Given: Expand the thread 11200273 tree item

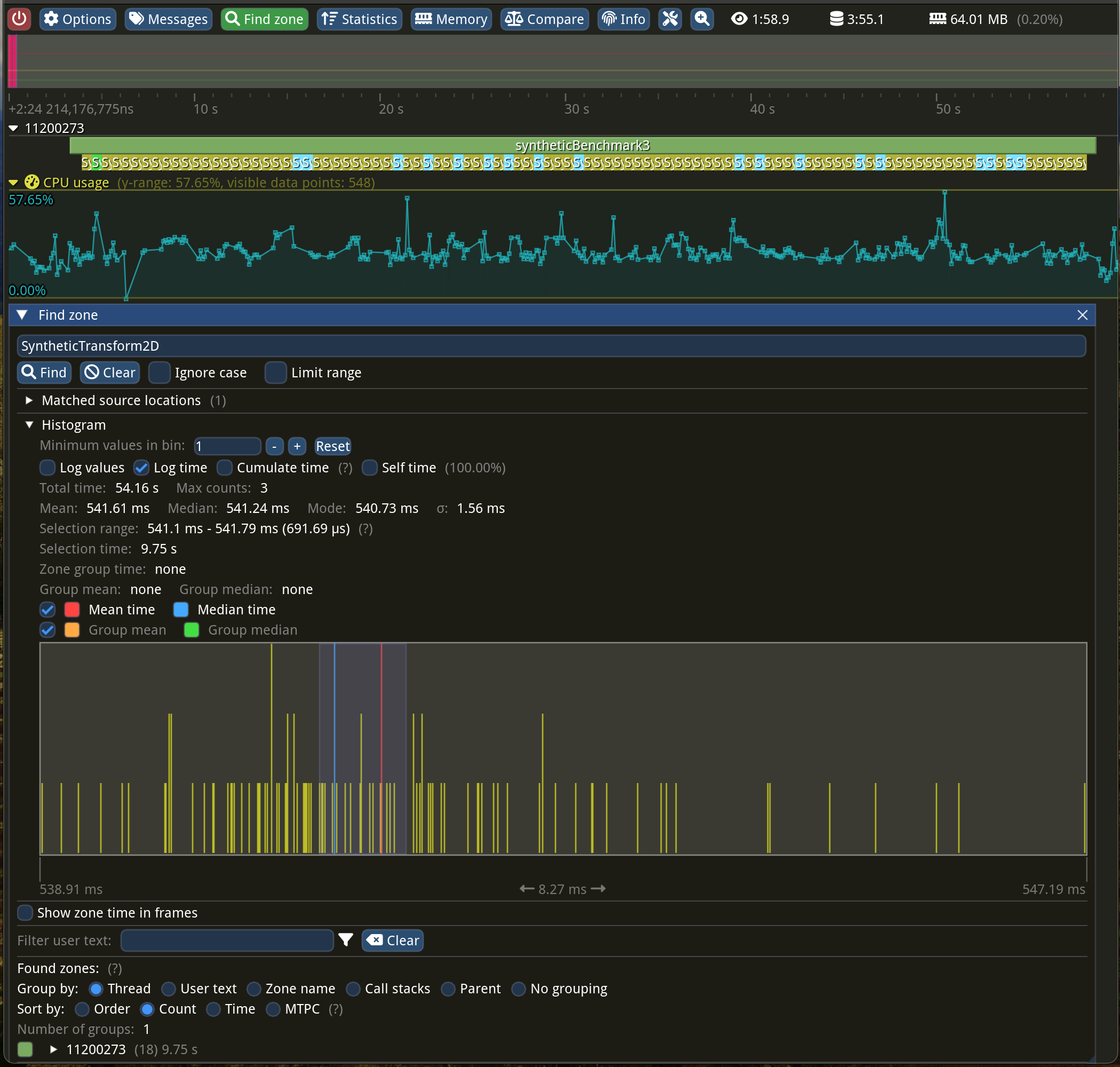Looking at the screenshot, I should click(55, 1049).
